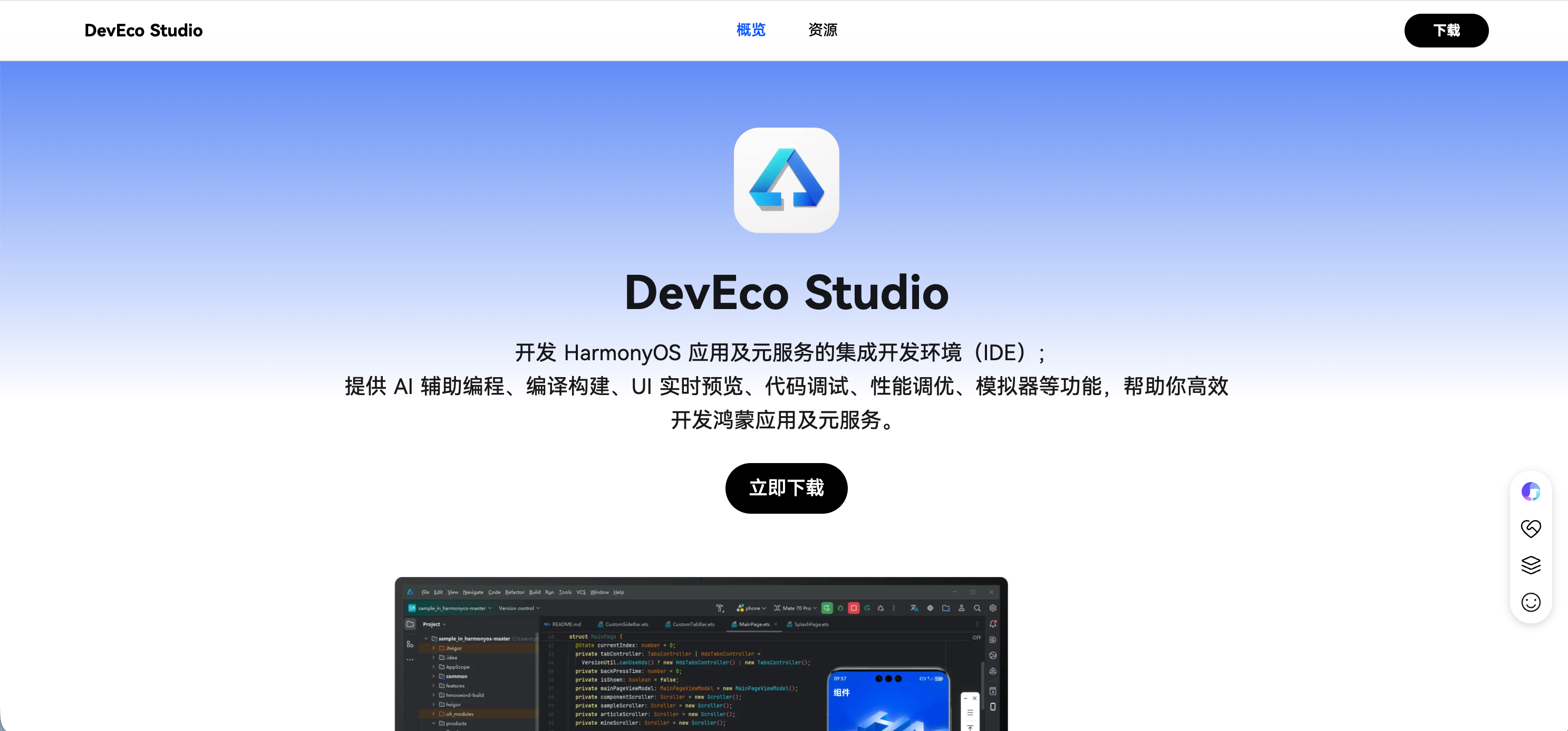The height and width of the screenshot is (731, 1568).
Task: Click the editor tabs vertical dots menu
Action: tap(977, 624)
